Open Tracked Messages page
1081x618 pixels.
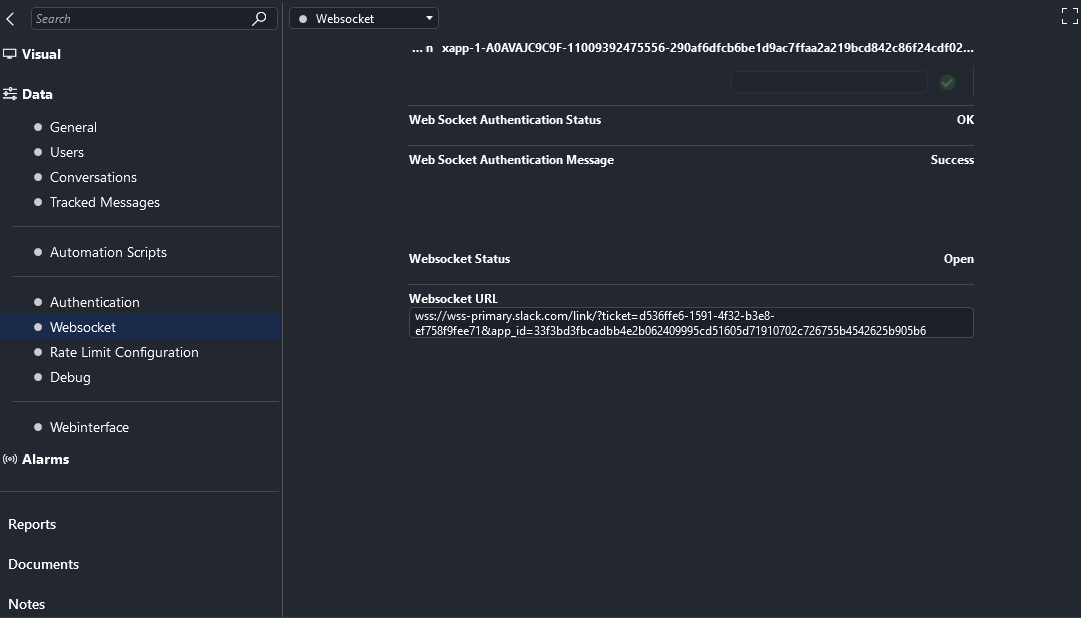(x=105, y=202)
